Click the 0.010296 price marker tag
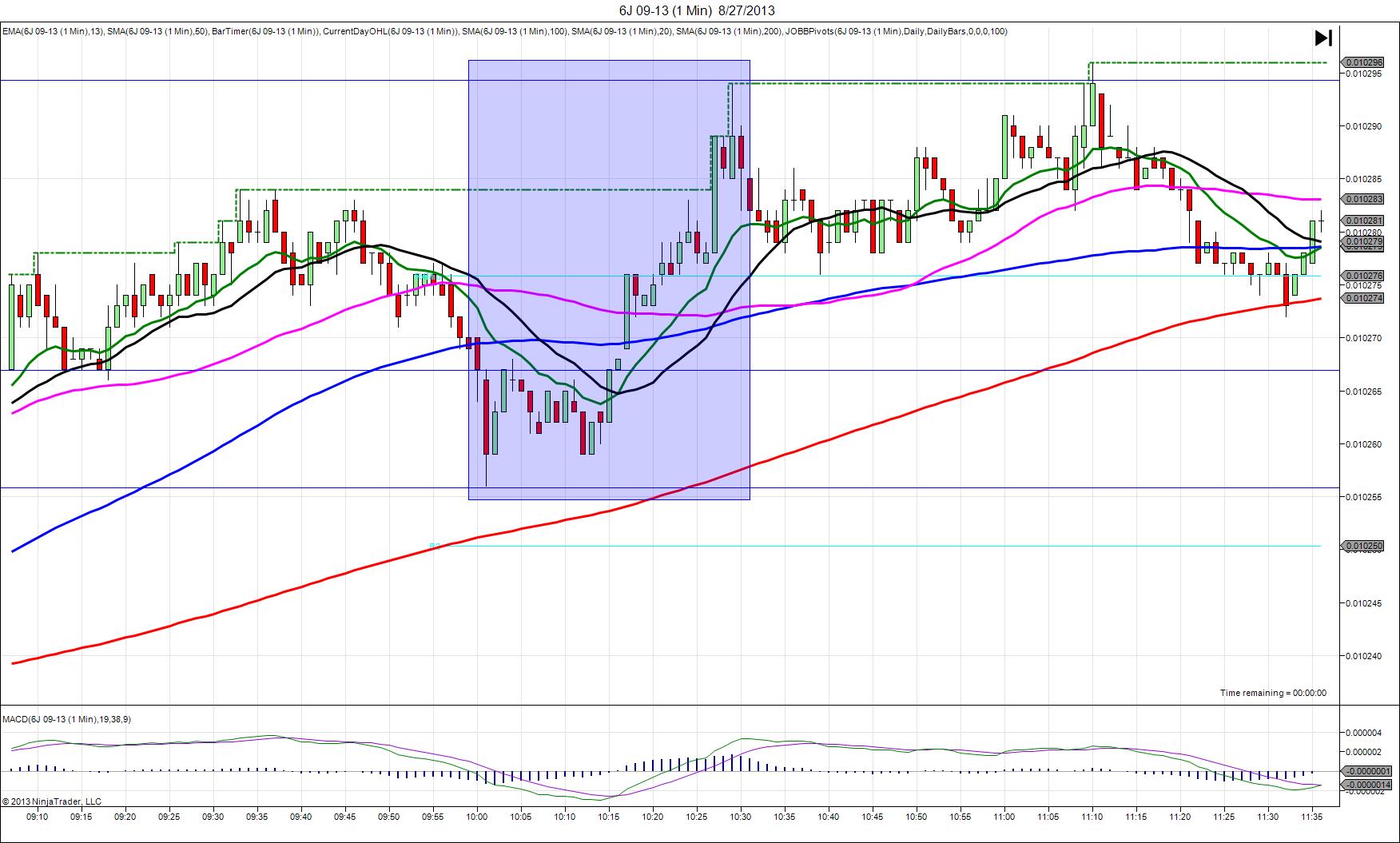1400x843 pixels. click(x=1363, y=62)
